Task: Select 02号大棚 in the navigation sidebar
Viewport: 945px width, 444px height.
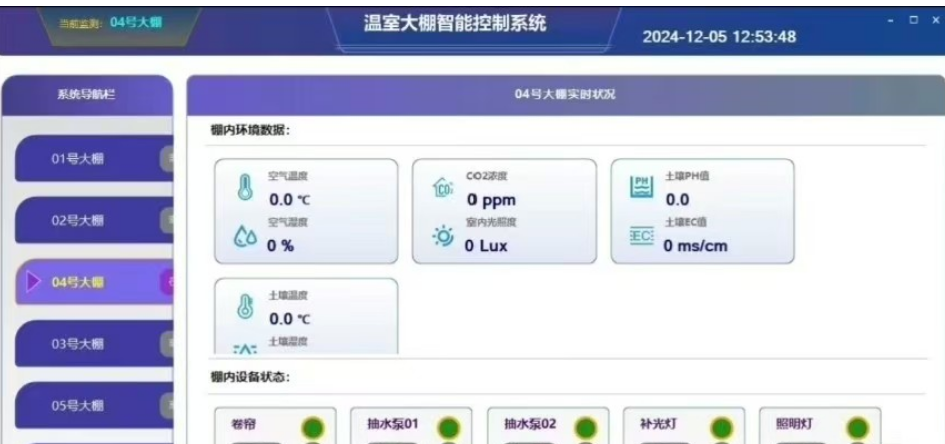Action: tap(94, 220)
